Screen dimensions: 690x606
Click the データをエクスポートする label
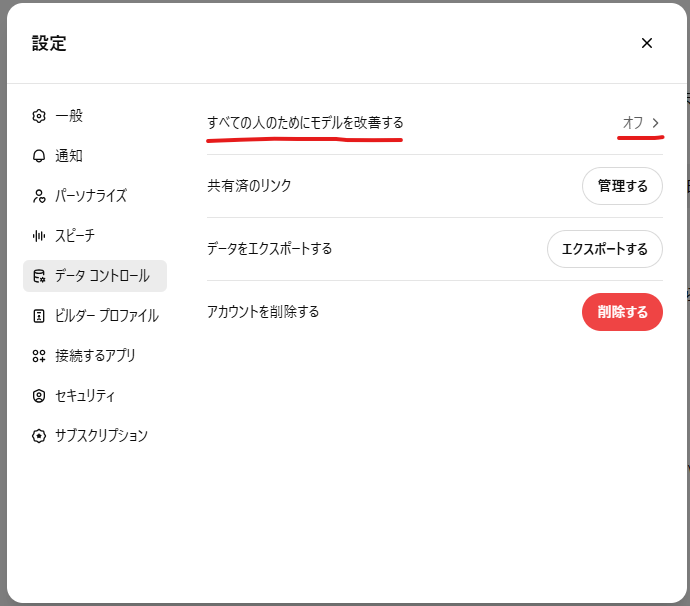point(269,249)
